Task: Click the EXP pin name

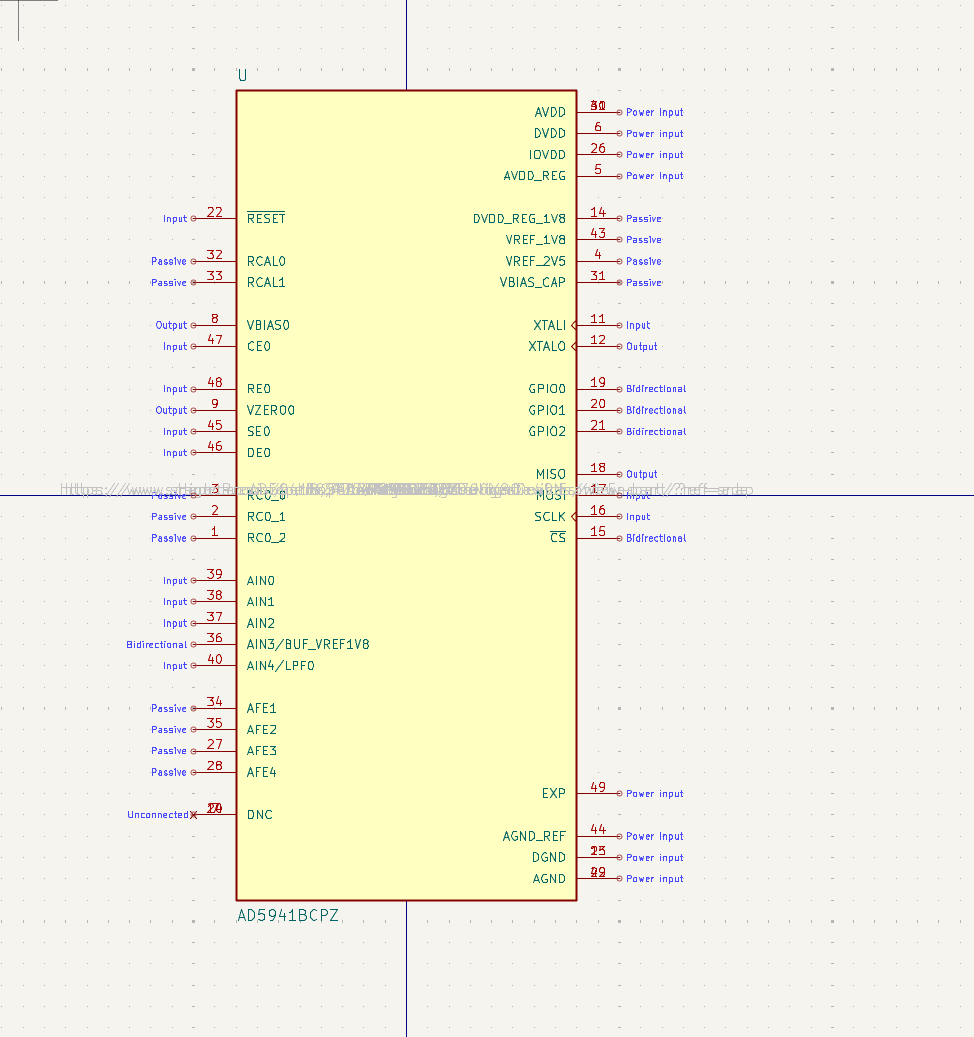Action: tap(553, 794)
